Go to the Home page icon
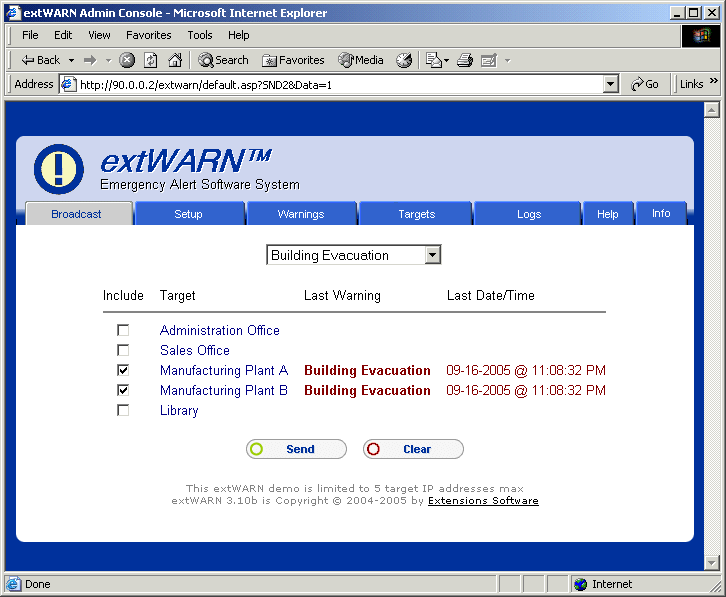Image resolution: width=726 pixels, height=597 pixels. click(175, 60)
